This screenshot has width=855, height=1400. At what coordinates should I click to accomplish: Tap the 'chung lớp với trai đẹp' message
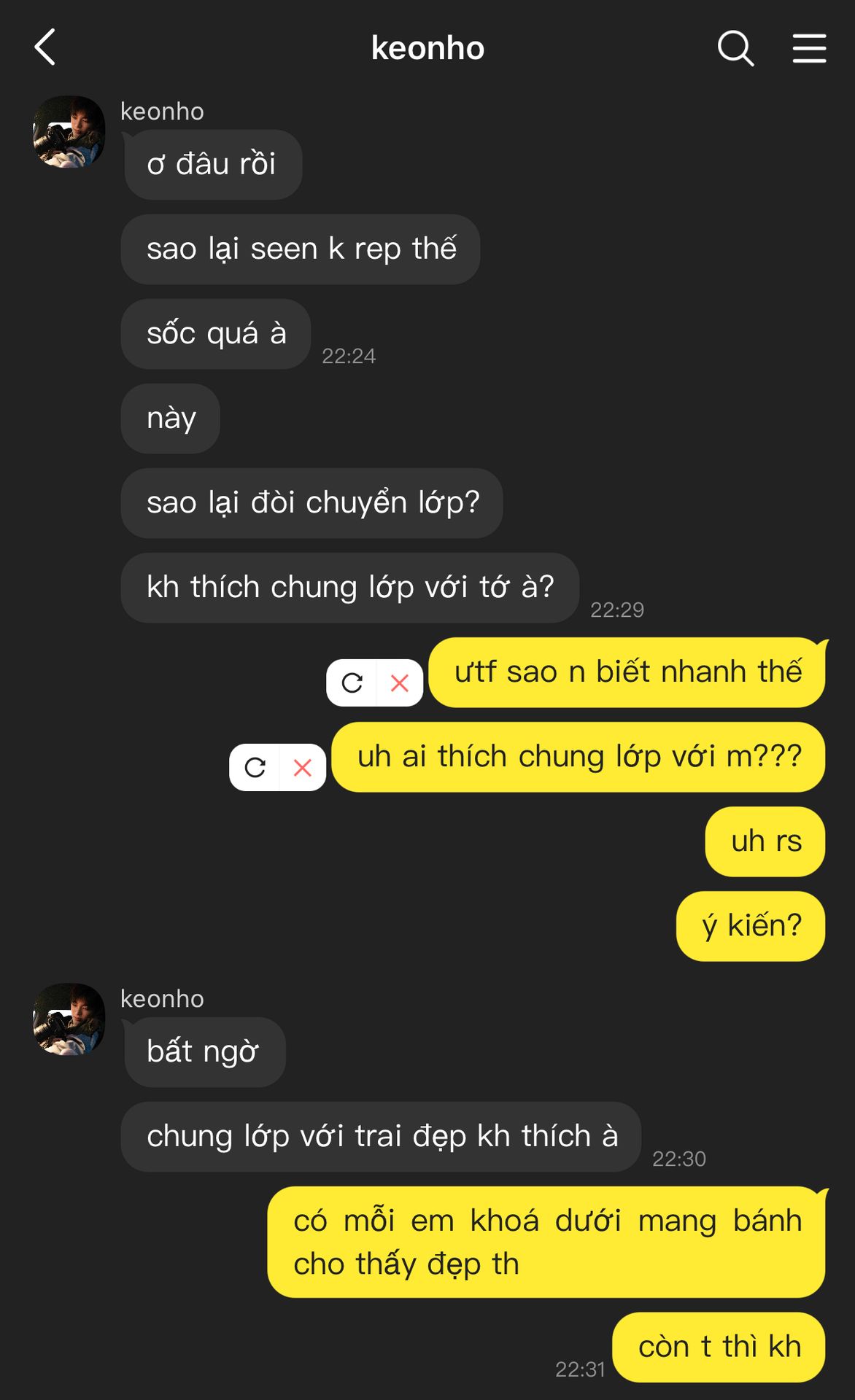tap(381, 1137)
